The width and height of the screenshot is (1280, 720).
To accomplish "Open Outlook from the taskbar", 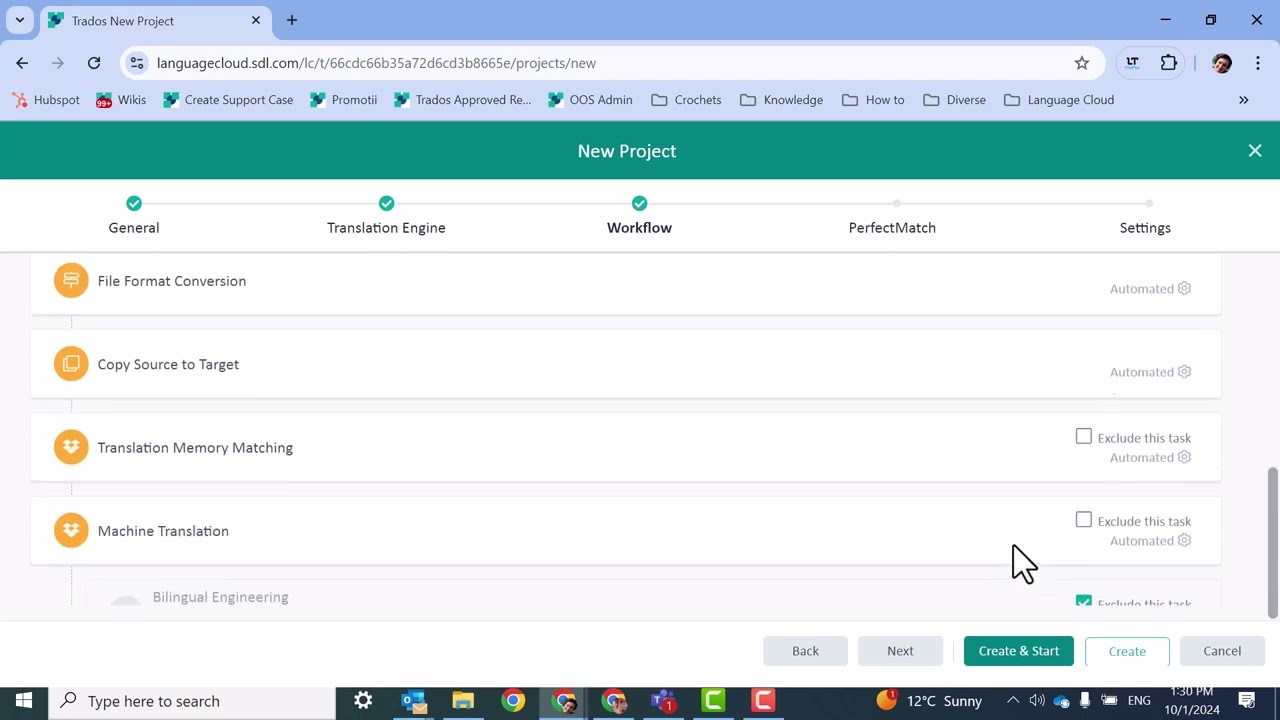I will coord(413,701).
